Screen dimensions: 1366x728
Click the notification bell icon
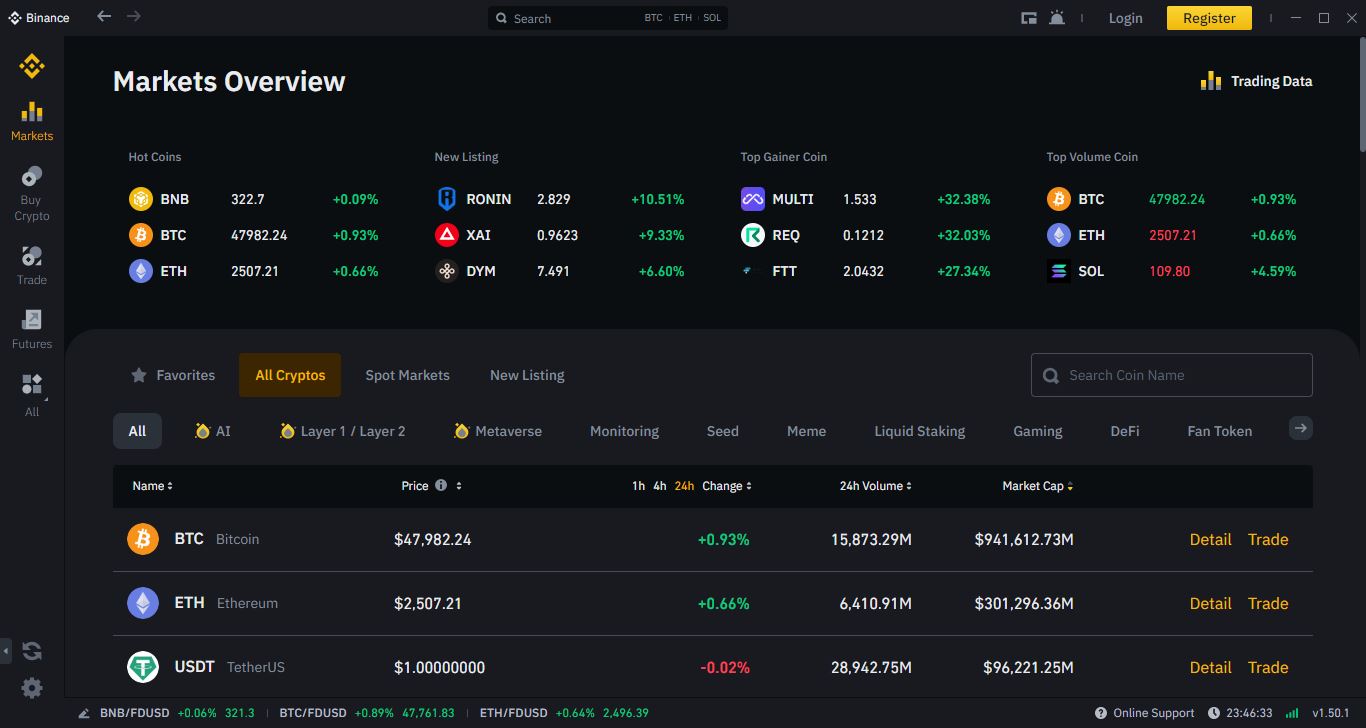[x=1057, y=18]
